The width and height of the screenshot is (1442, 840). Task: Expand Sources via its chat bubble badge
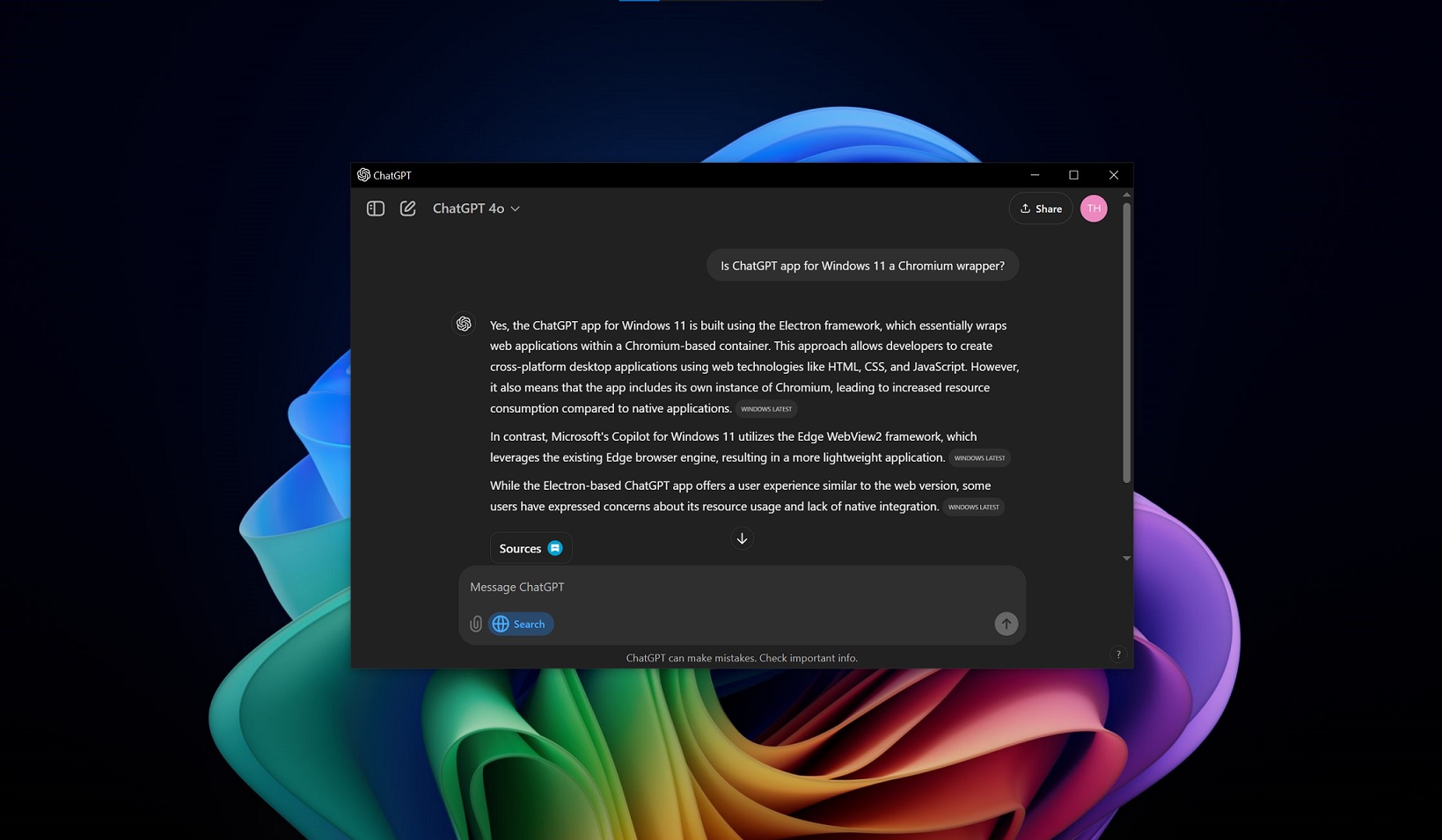click(555, 547)
